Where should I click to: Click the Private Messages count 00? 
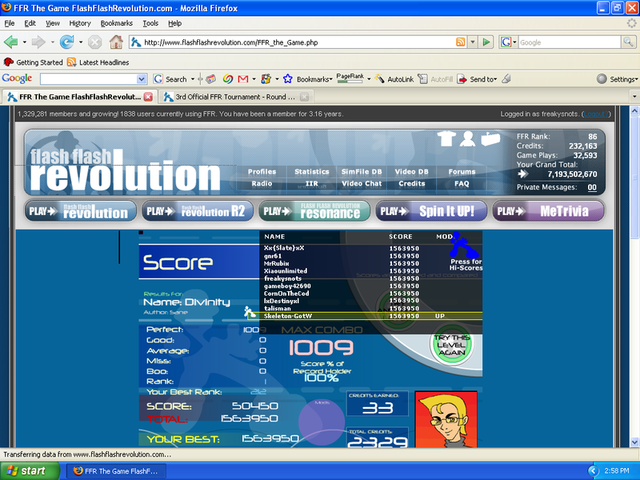point(592,187)
